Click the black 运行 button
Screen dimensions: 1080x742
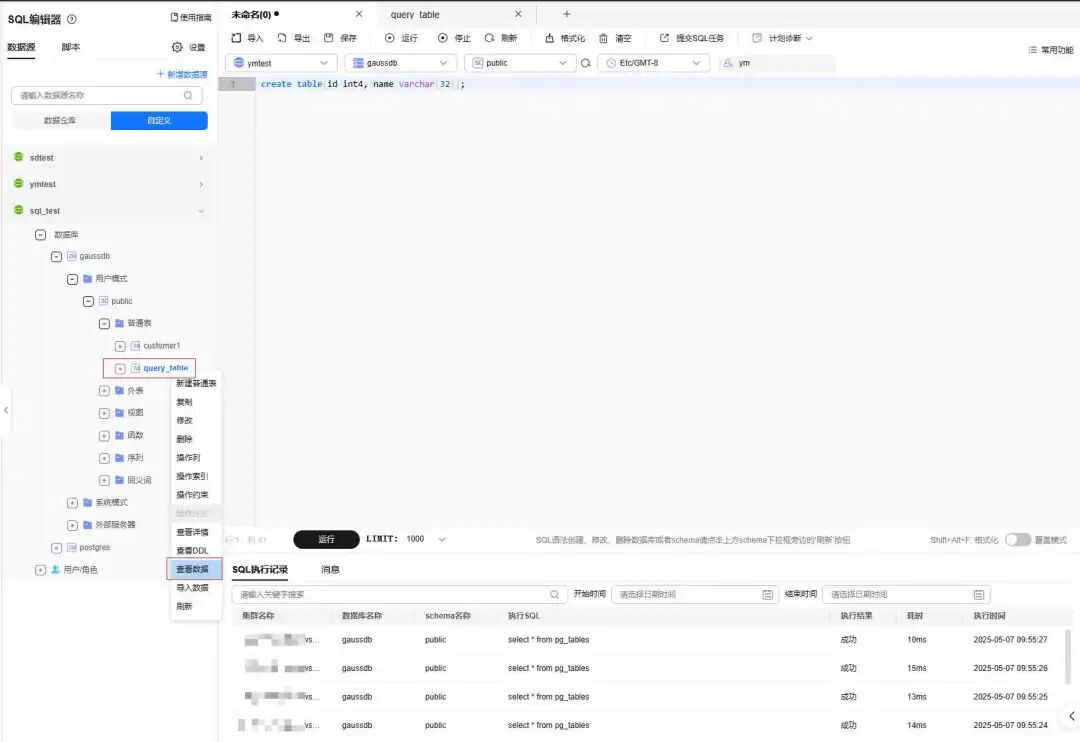(x=326, y=539)
